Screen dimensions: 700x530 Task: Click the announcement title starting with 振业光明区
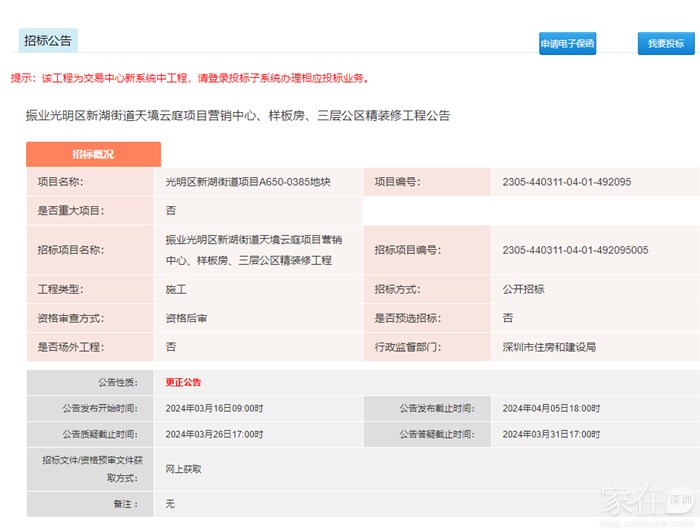(x=237, y=116)
